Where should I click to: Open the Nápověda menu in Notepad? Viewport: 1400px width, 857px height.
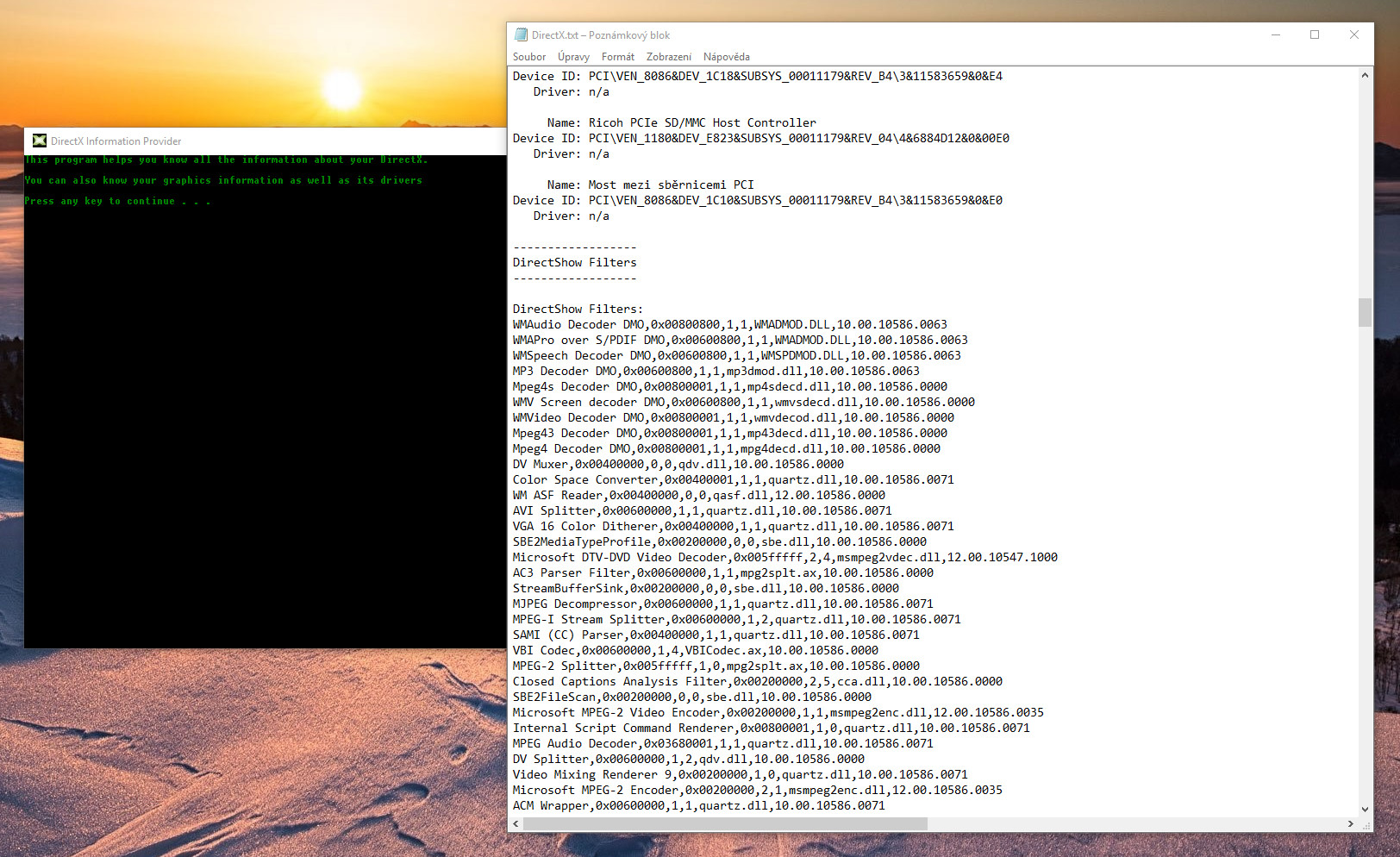[x=726, y=57]
